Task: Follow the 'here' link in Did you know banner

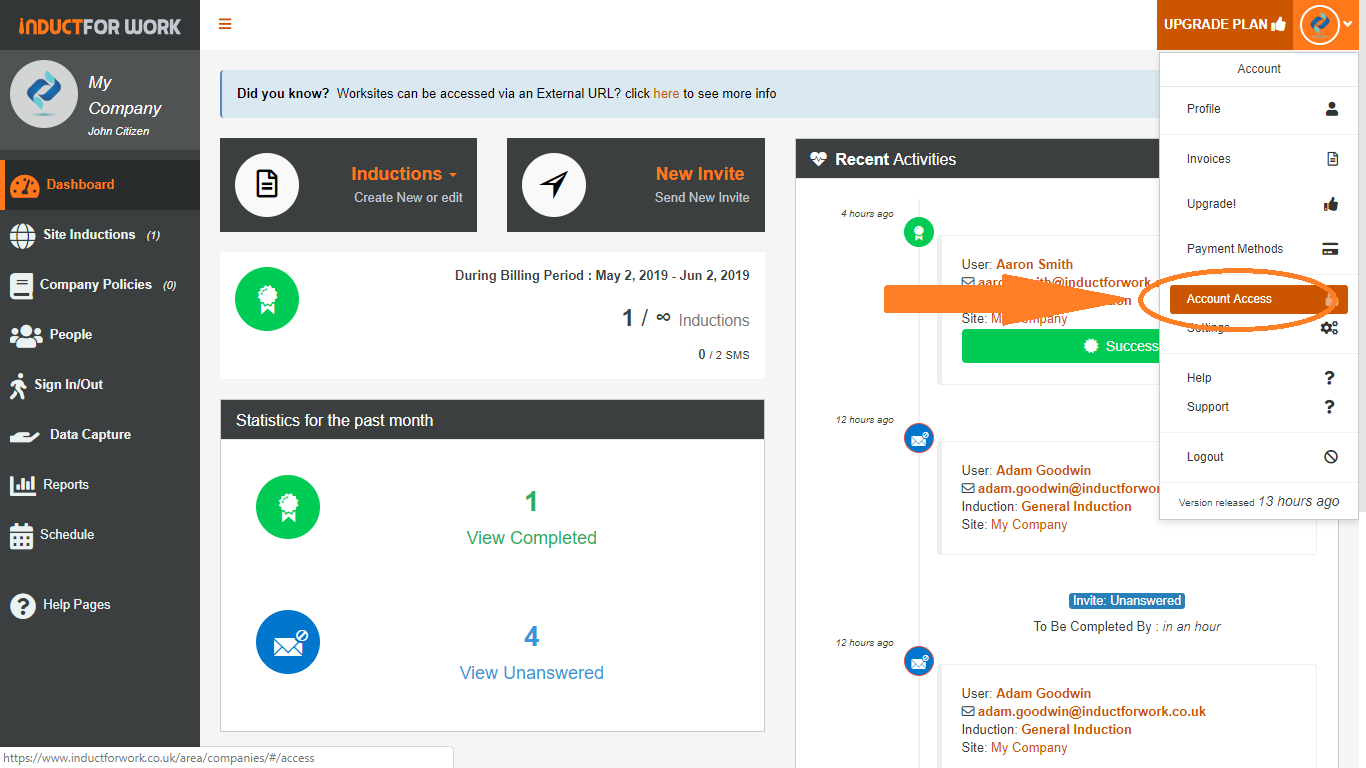Action: 666,94
